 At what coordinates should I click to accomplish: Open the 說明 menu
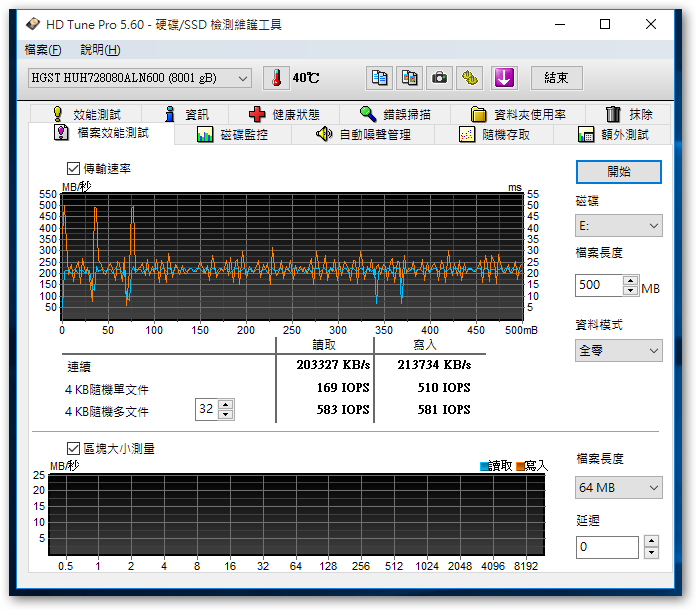tap(100, 50)
